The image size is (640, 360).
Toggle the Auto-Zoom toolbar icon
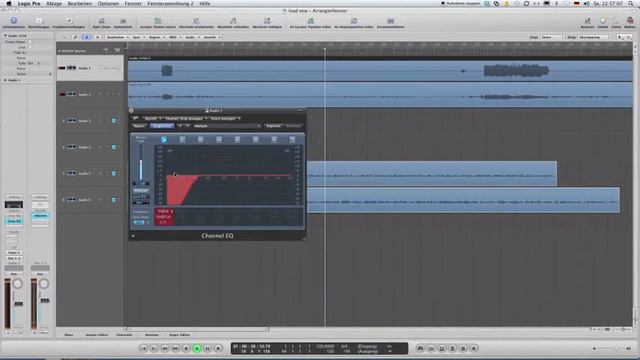pyautogui.click(x=102, y=21)
